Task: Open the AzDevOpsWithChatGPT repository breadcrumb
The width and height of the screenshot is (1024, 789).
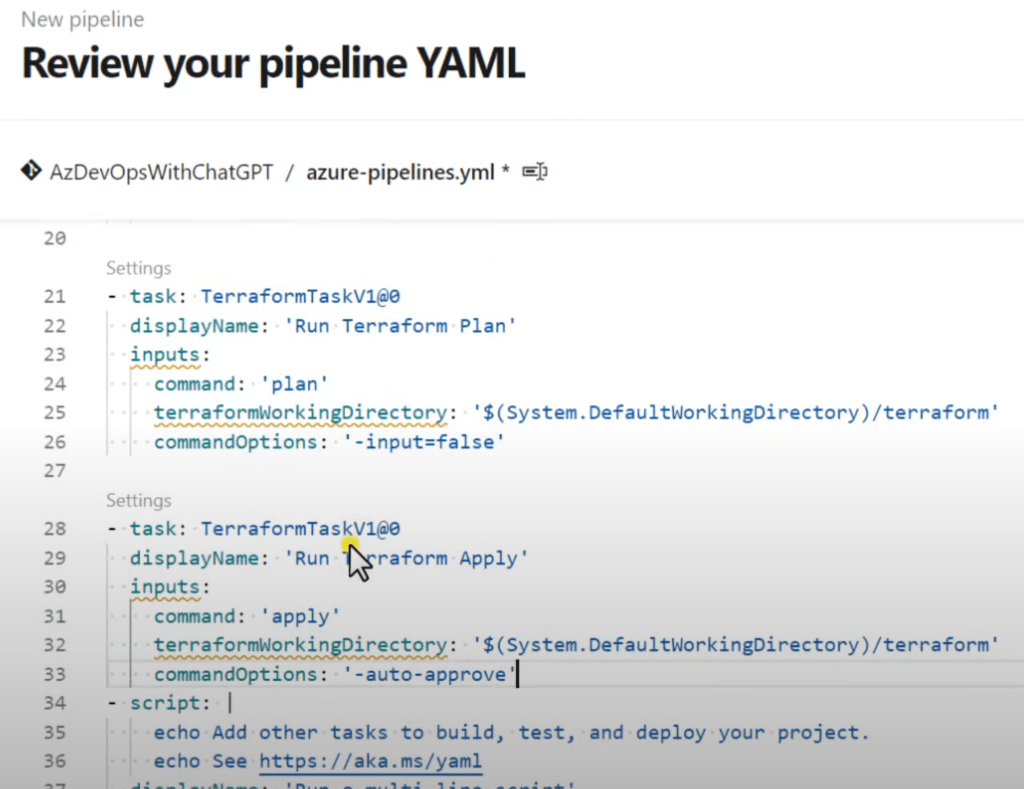Action: [161, 172]
